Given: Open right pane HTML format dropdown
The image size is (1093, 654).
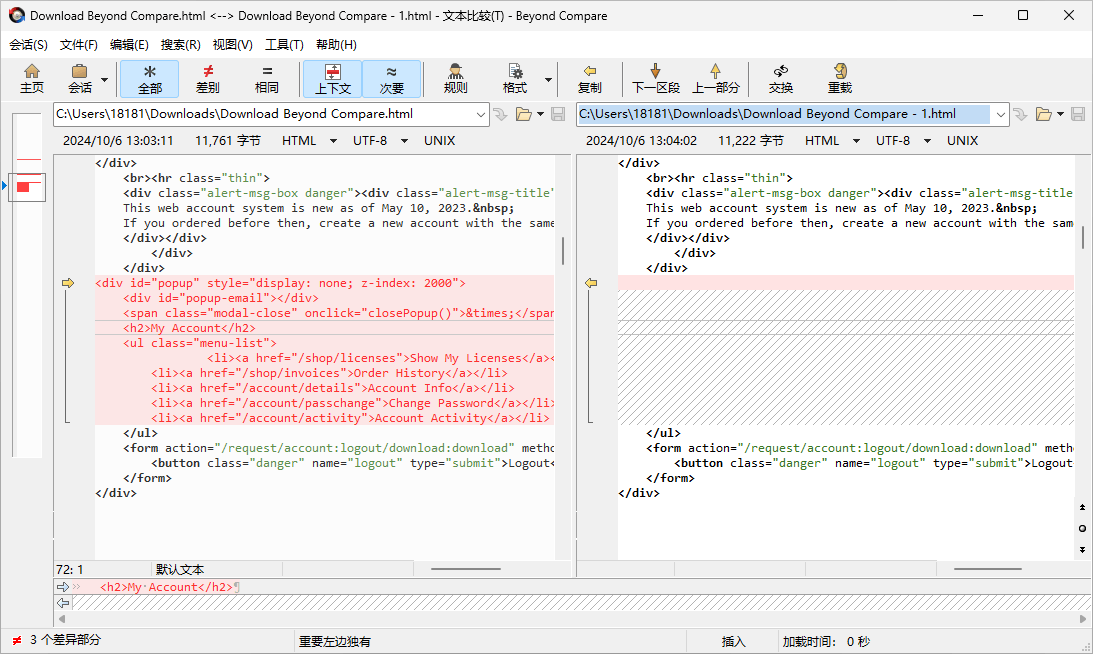Looking at the screenshot, I should [x=857, y=141].
